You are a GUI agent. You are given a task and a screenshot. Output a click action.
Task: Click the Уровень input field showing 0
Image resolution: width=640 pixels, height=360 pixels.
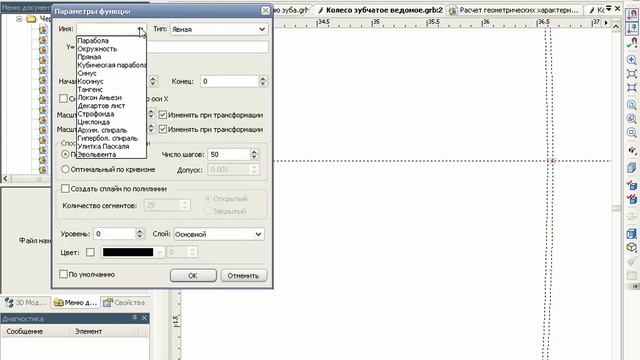114,233
